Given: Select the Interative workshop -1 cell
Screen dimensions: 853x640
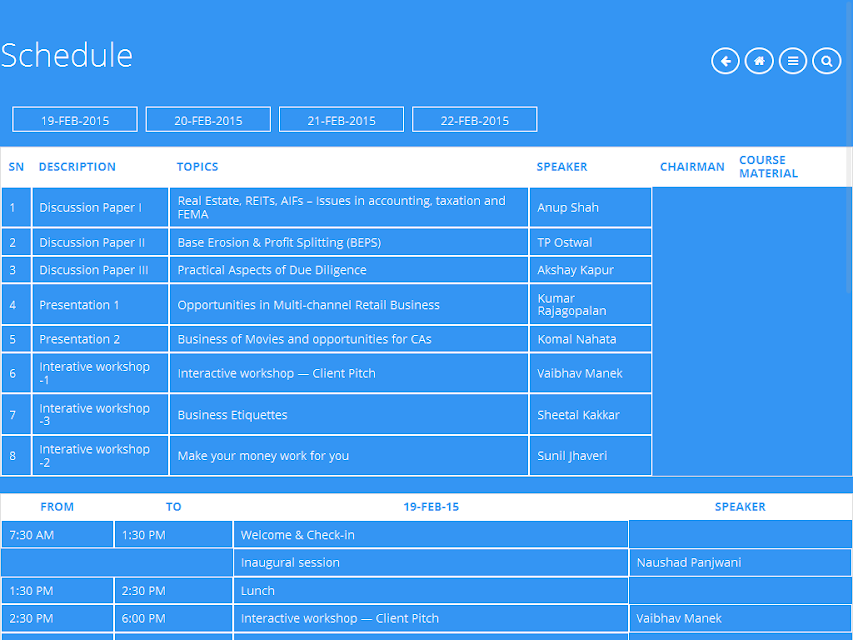Looking at the screenshot, I should point(101,373).
